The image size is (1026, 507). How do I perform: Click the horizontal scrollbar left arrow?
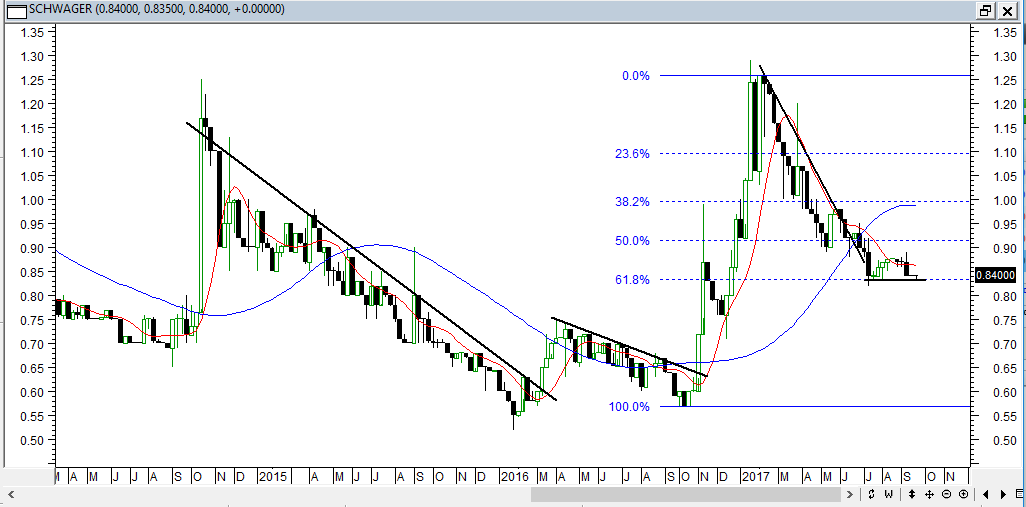click(9, 494)
